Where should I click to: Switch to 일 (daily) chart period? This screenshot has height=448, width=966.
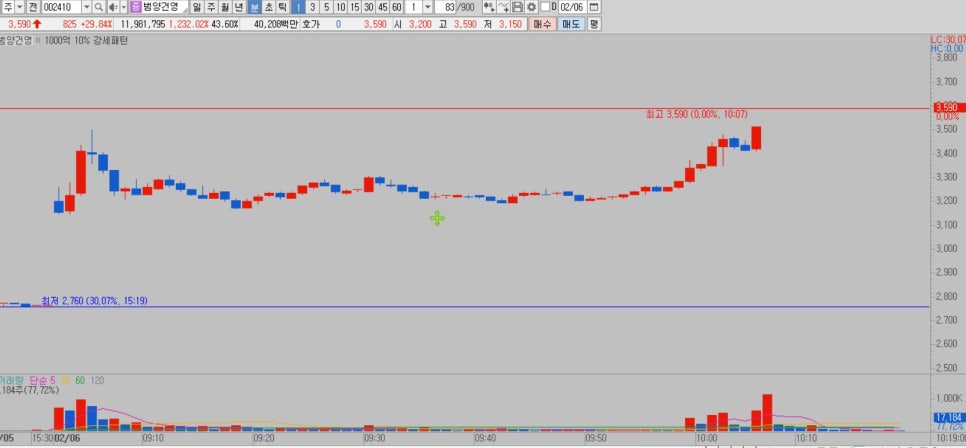[x=197, y=7]
